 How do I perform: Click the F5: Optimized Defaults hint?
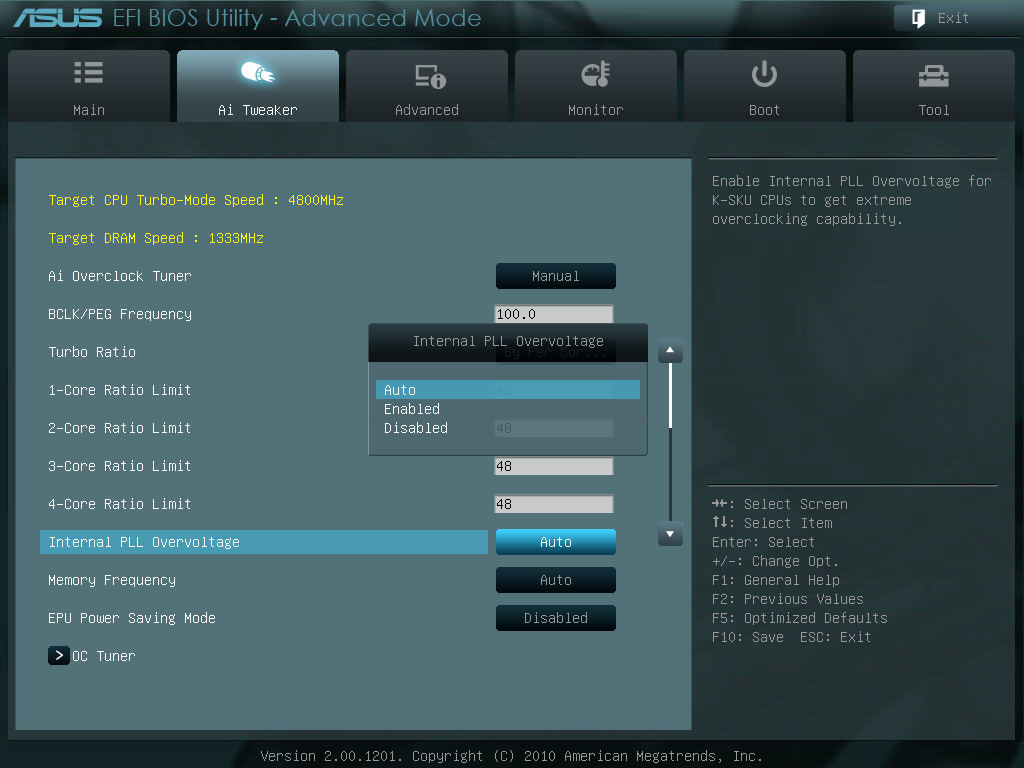click(x=799, y=618)
